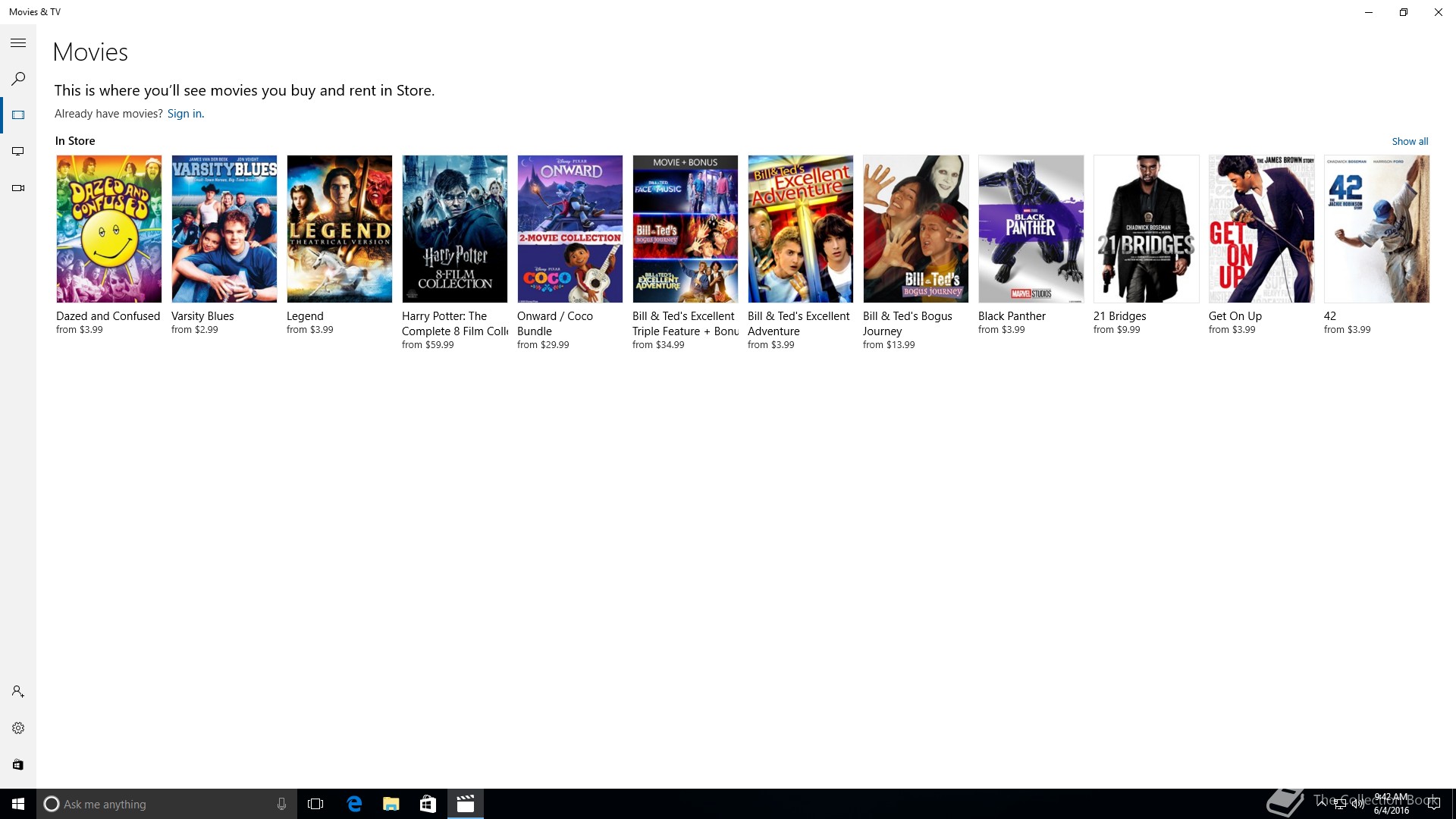Close the Movies & TV window

(1439, 12)
